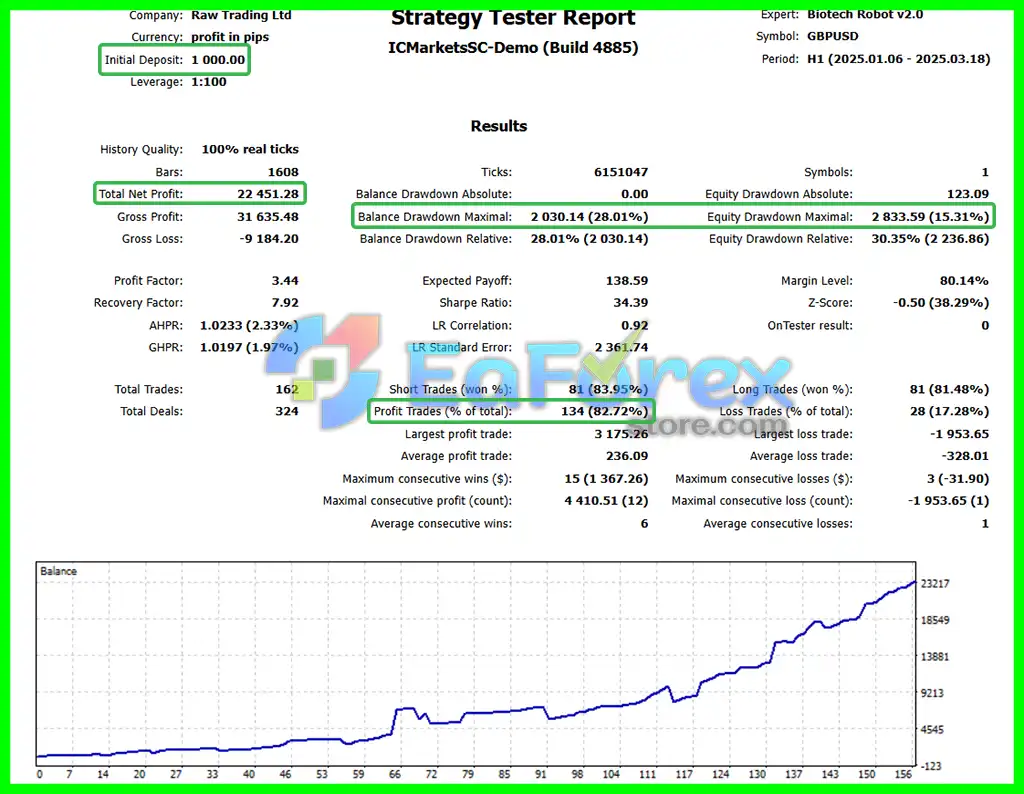Select Average consecutive losses value "1"
The height and width of the screenshot is (794, 1024).
[x=985, y=524]
